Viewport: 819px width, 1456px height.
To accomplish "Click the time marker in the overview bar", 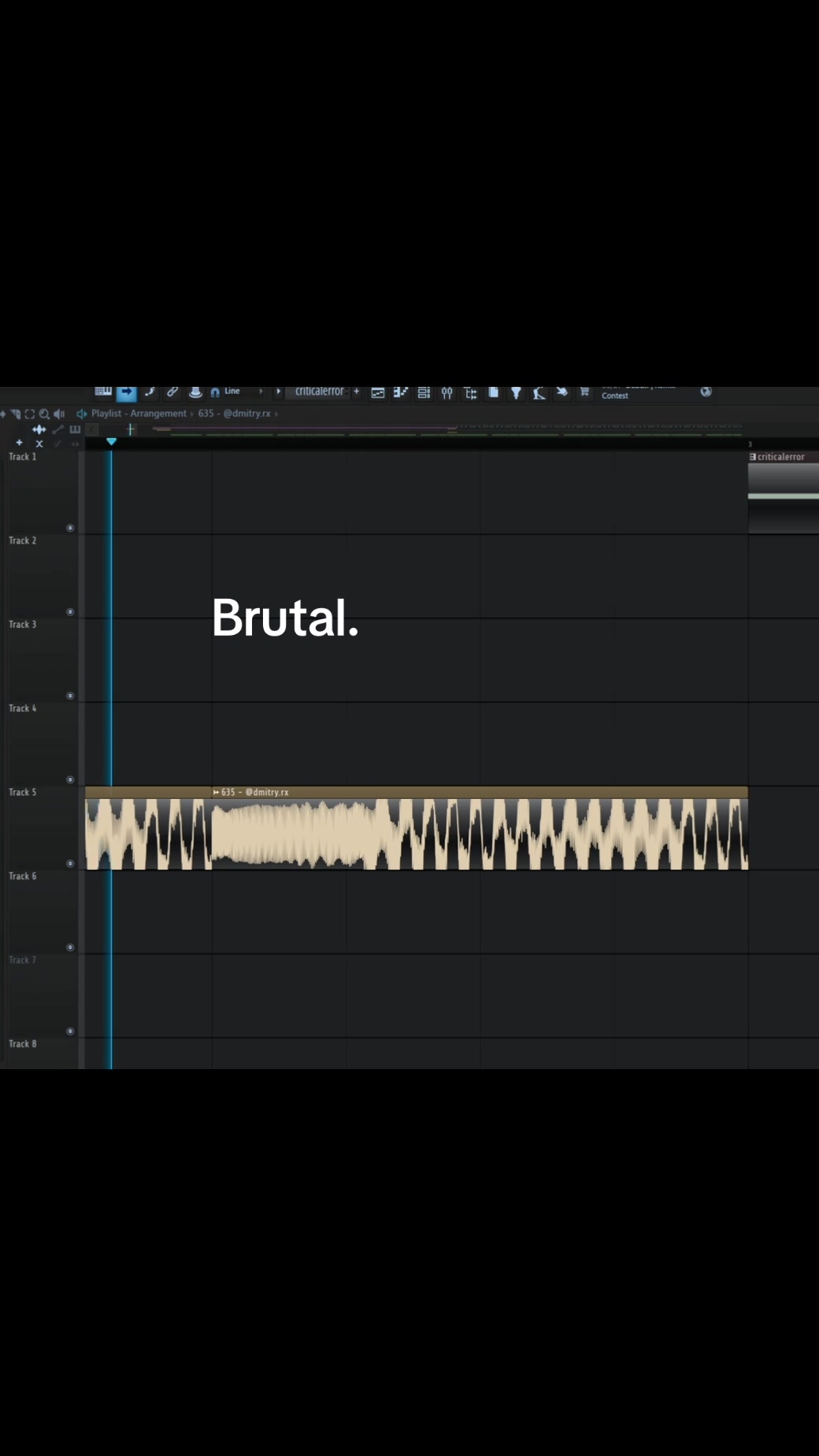I will [131, 429].
